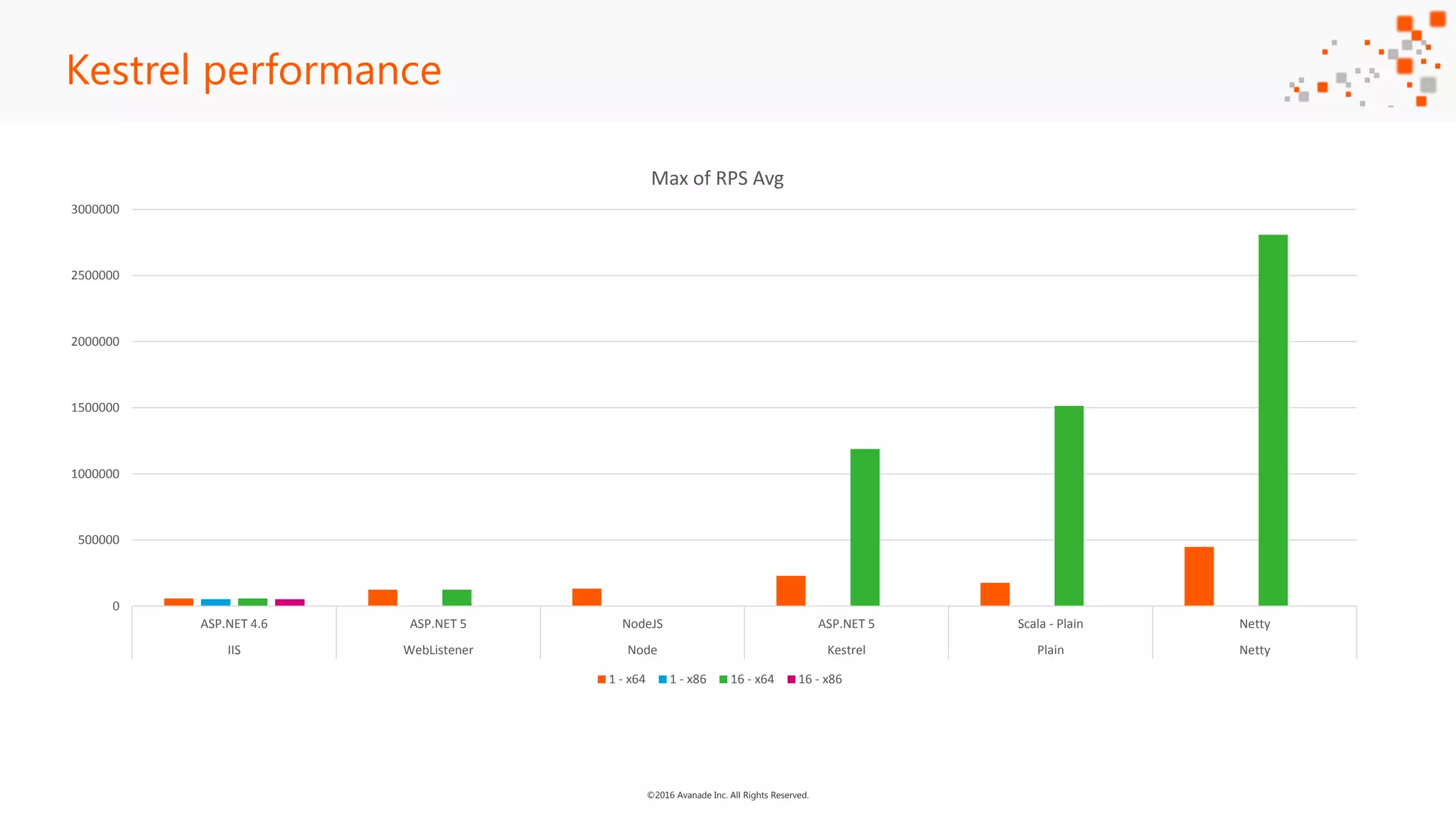Viewport: 1456px width, 819px height.
Task: Select the orange ASP.NET 5 Kestrel bar
Action: pos(791,591)
